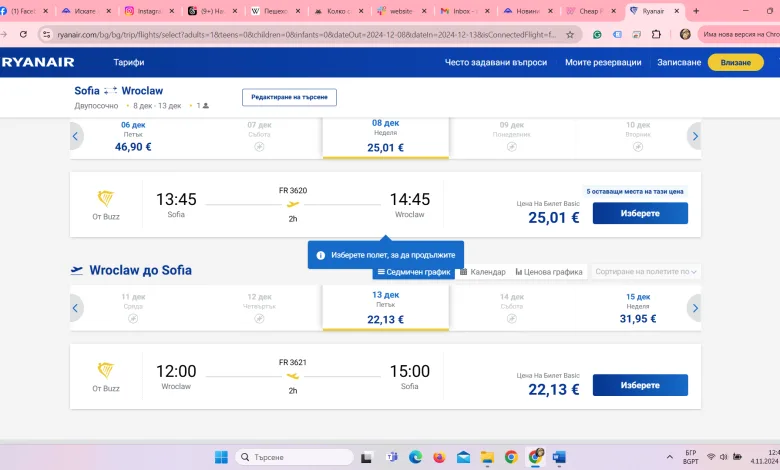Click the 15:00 Sofia arrival time
The image size is (780, 470).
tap(409, 371)
